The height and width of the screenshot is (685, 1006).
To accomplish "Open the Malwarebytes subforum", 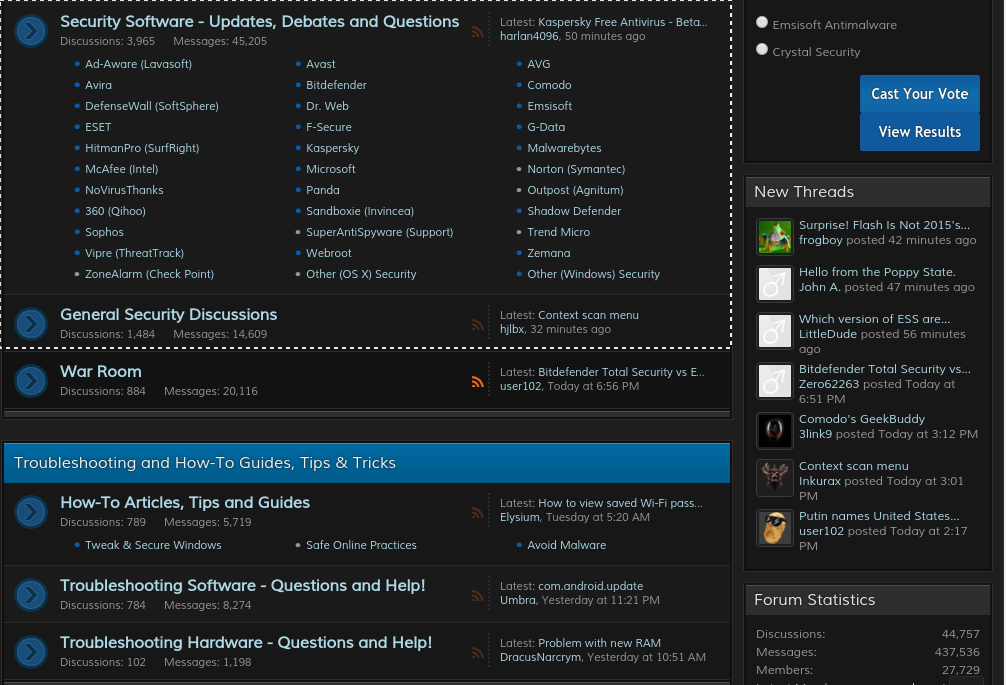I will tap(564, 148).
